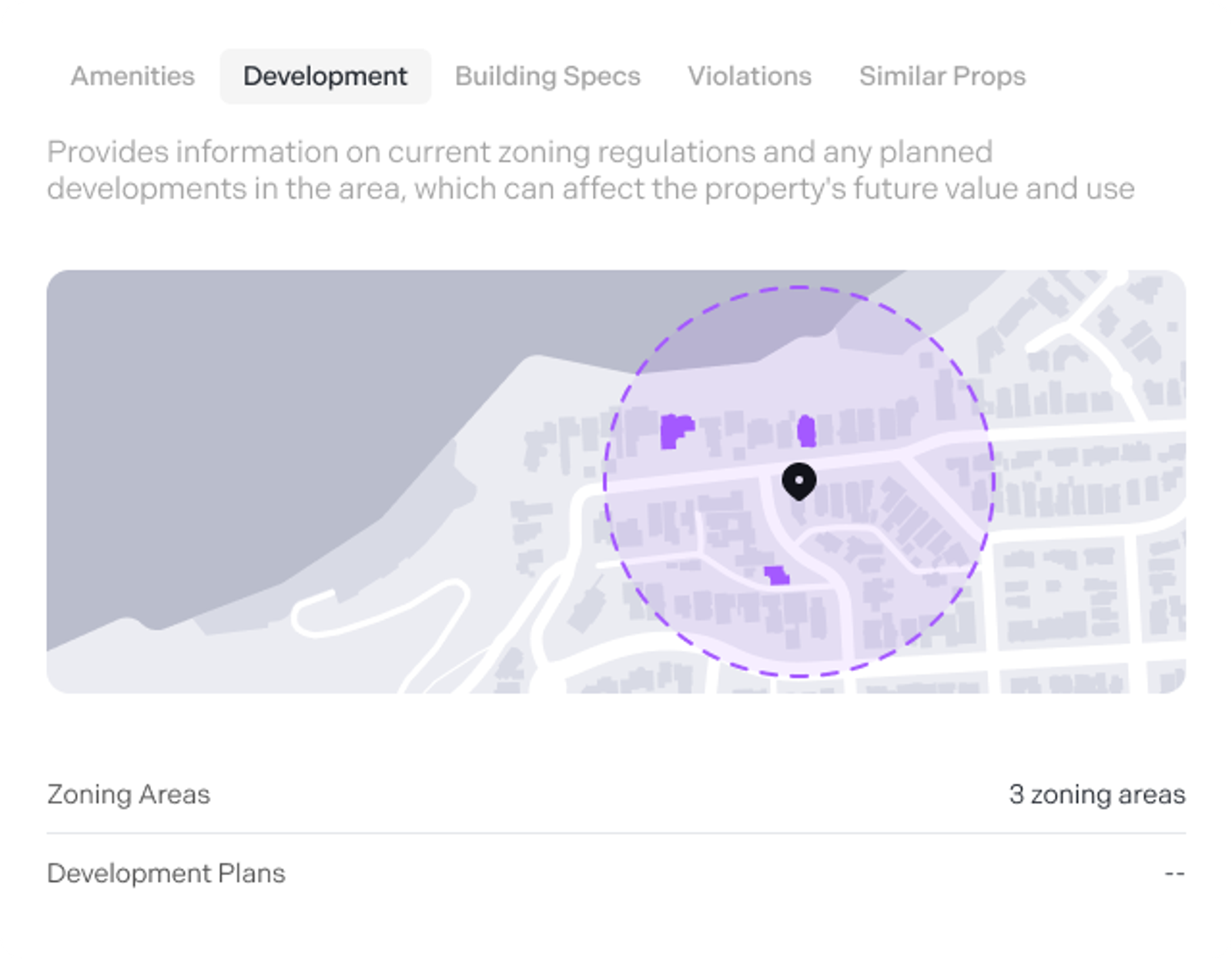Click the dashed purple radius circle edge
1232x959 pixels.
pyautogui.click(x=605, y=481)
